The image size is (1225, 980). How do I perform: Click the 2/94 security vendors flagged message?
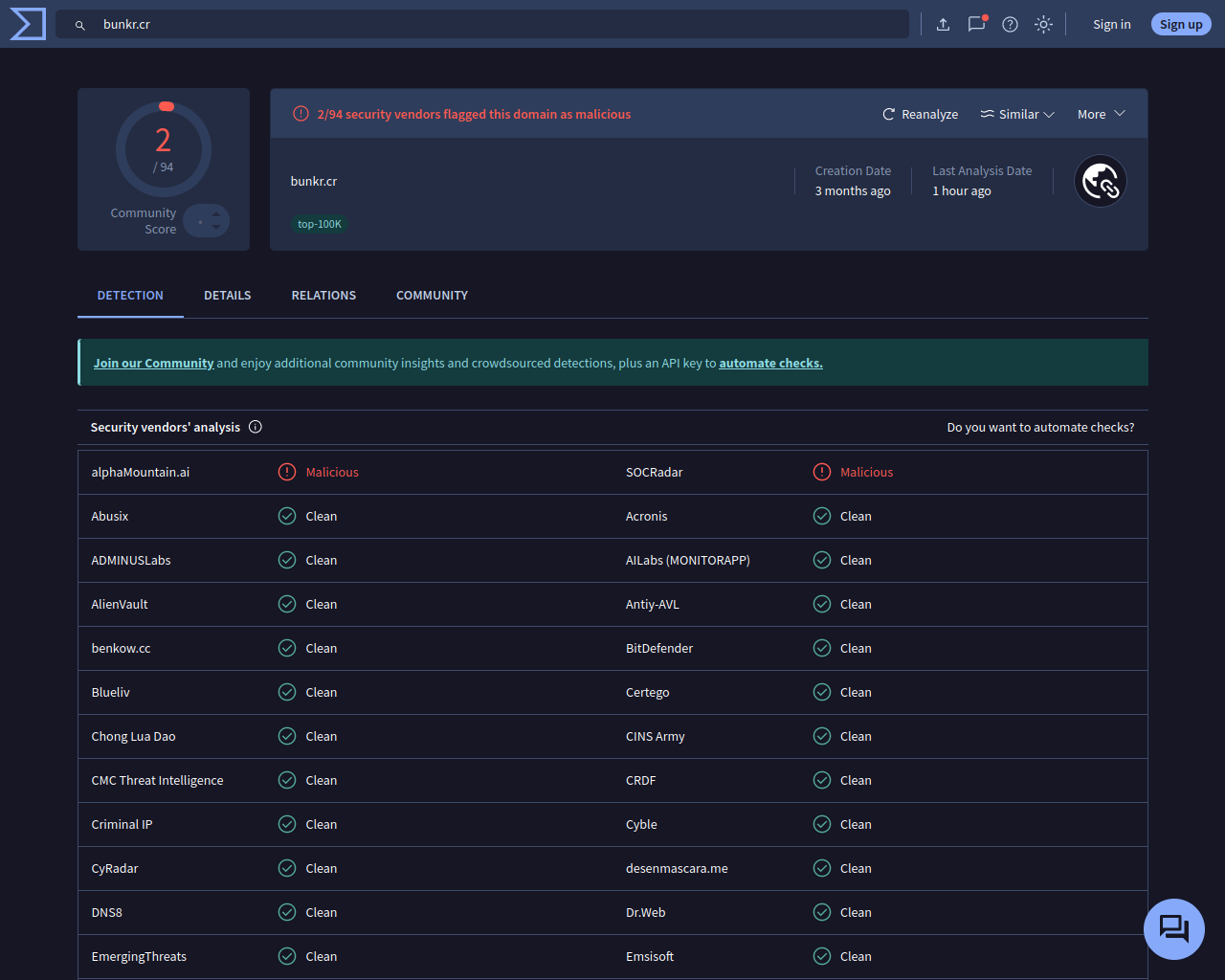[x=474, y=114]
